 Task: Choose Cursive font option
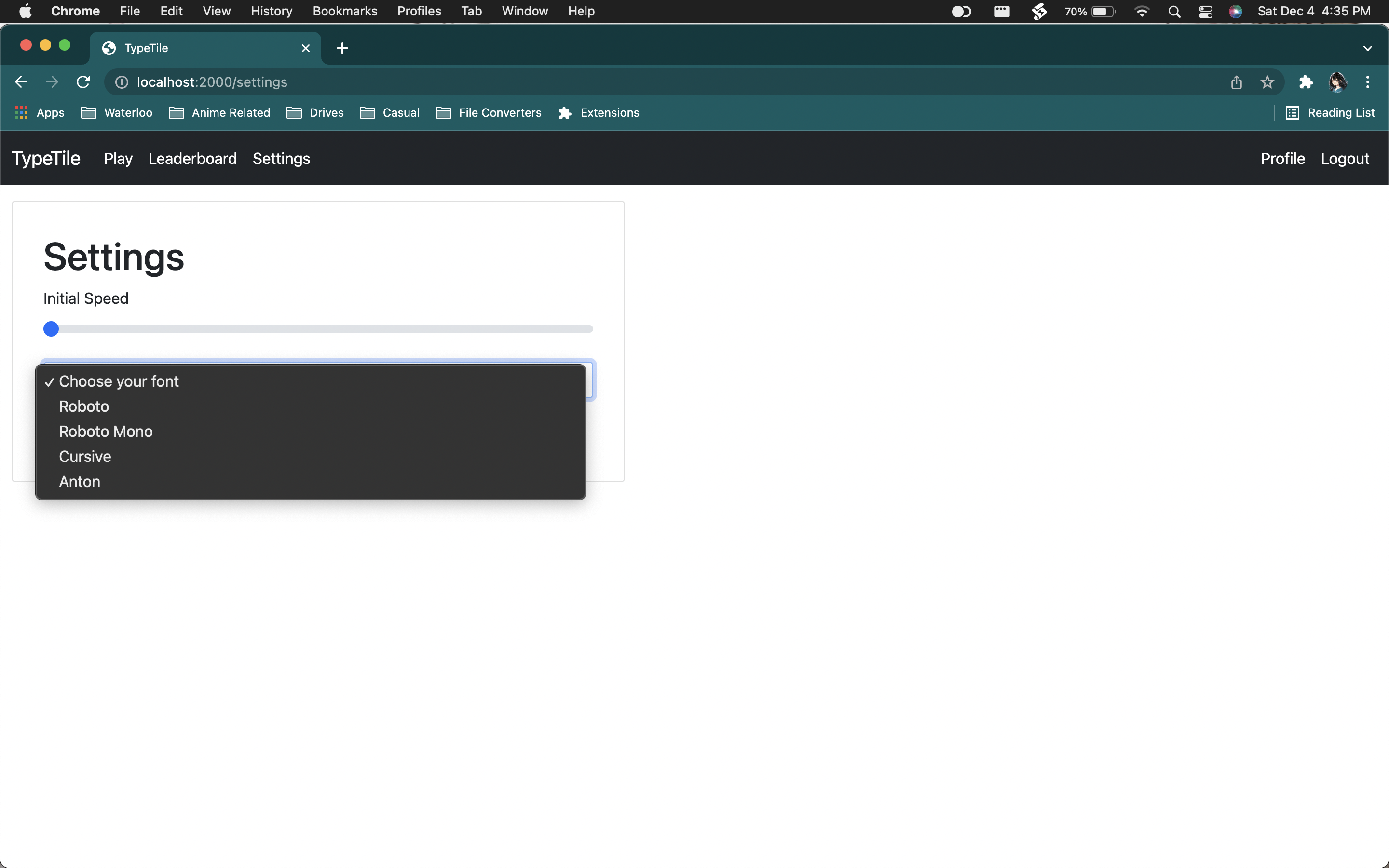coord(85,456)
